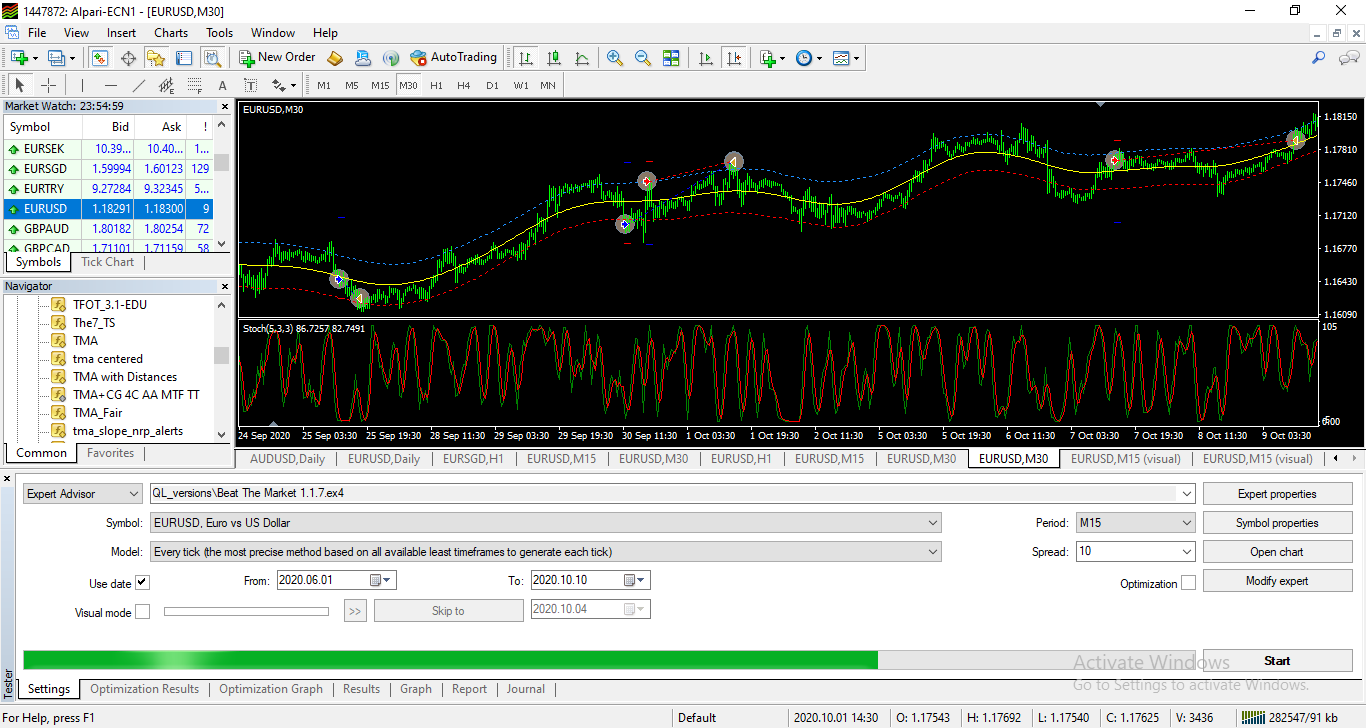Click the Expert properties button

(1277, 494)
